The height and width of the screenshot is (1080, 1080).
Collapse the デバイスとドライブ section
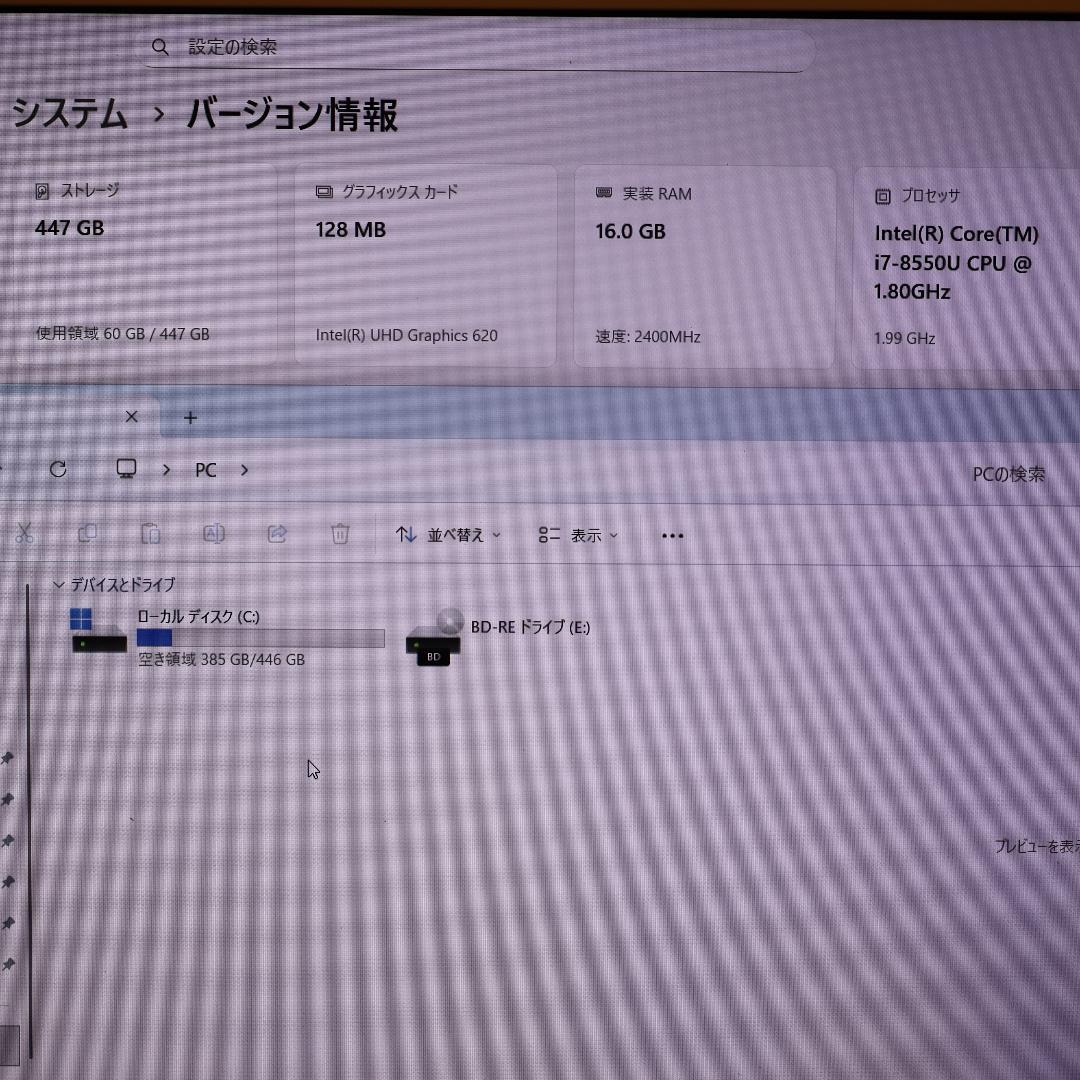[x=58, y=584]
